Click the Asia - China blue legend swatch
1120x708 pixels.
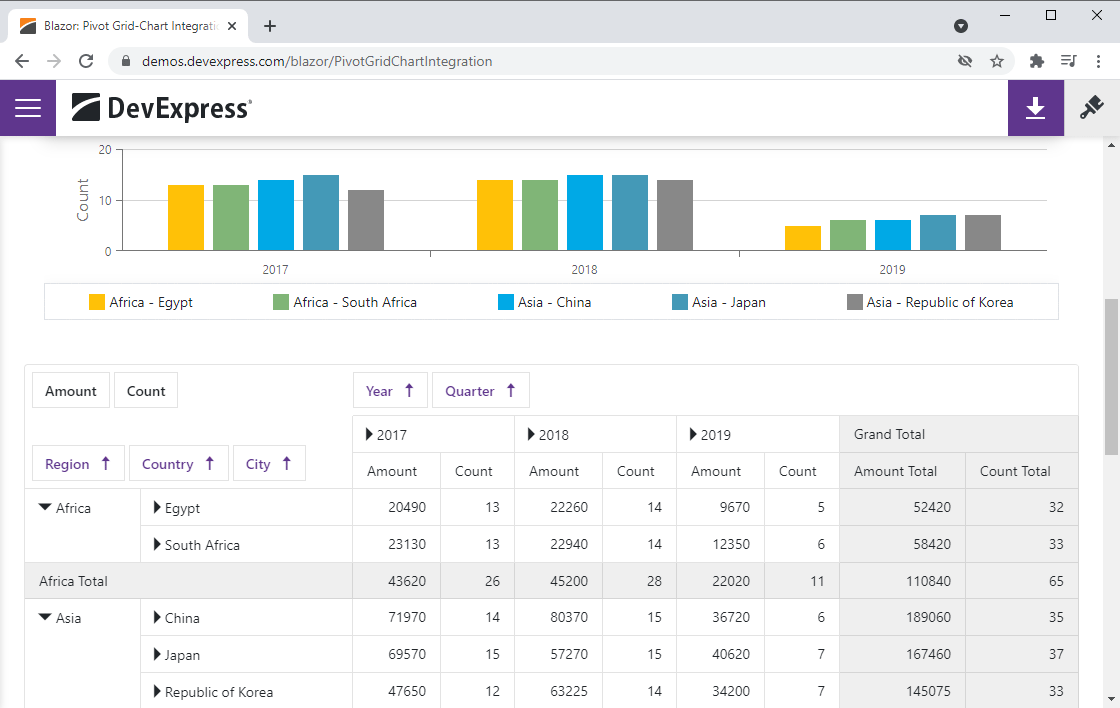point(506,302)
